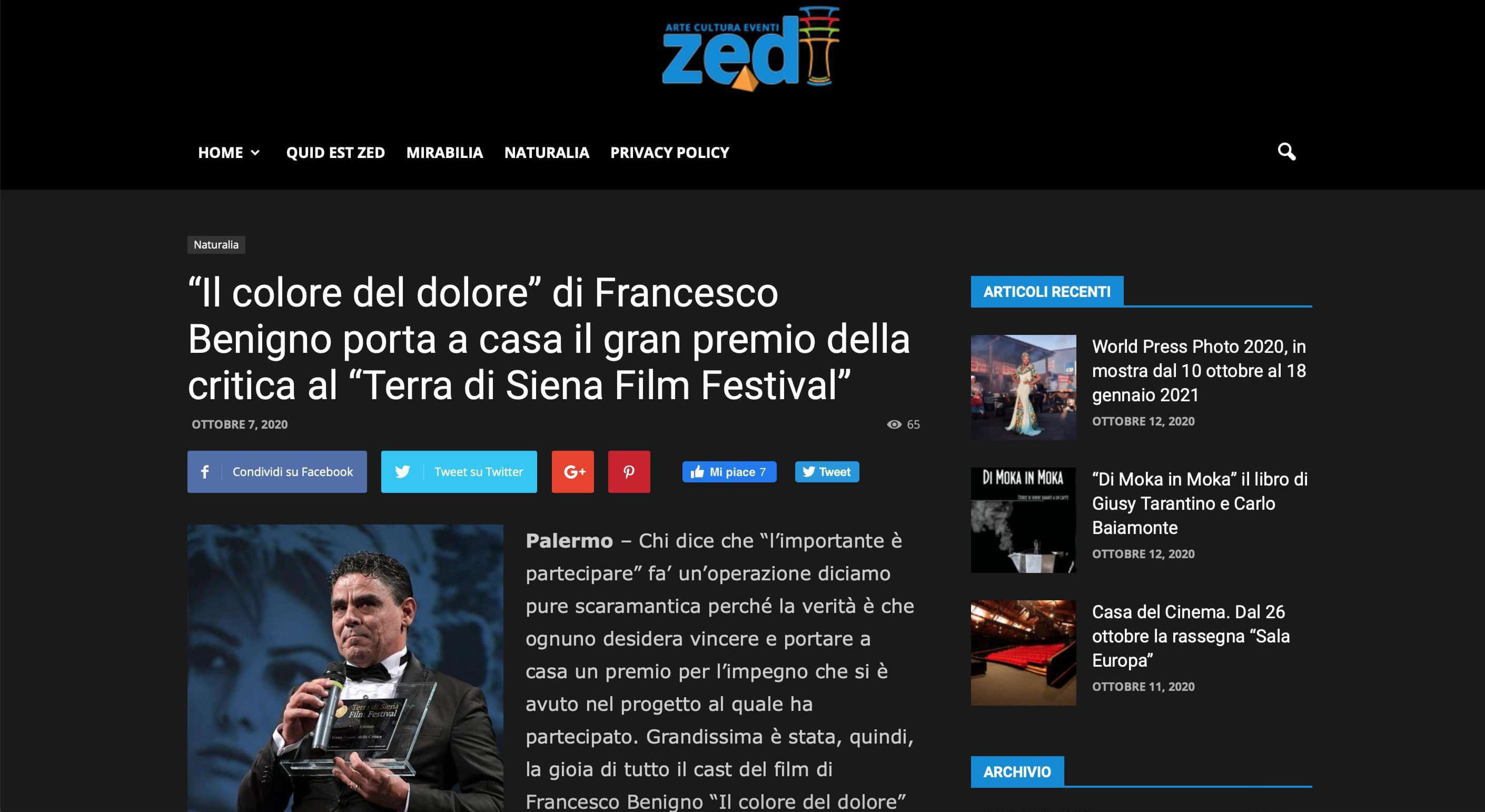Click the Naturalia category tag
Viewport: 1485px width, 812px height.
pos(216,245)
